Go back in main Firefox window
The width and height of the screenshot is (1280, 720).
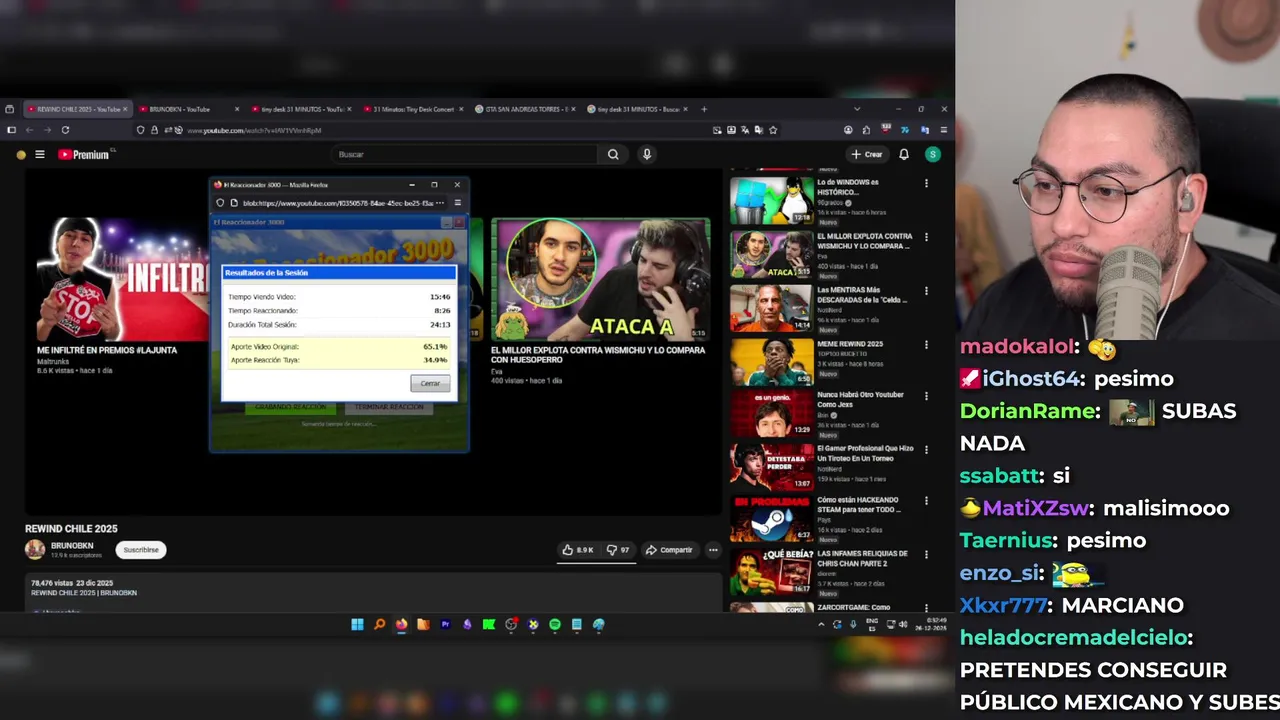pos(28,130)
